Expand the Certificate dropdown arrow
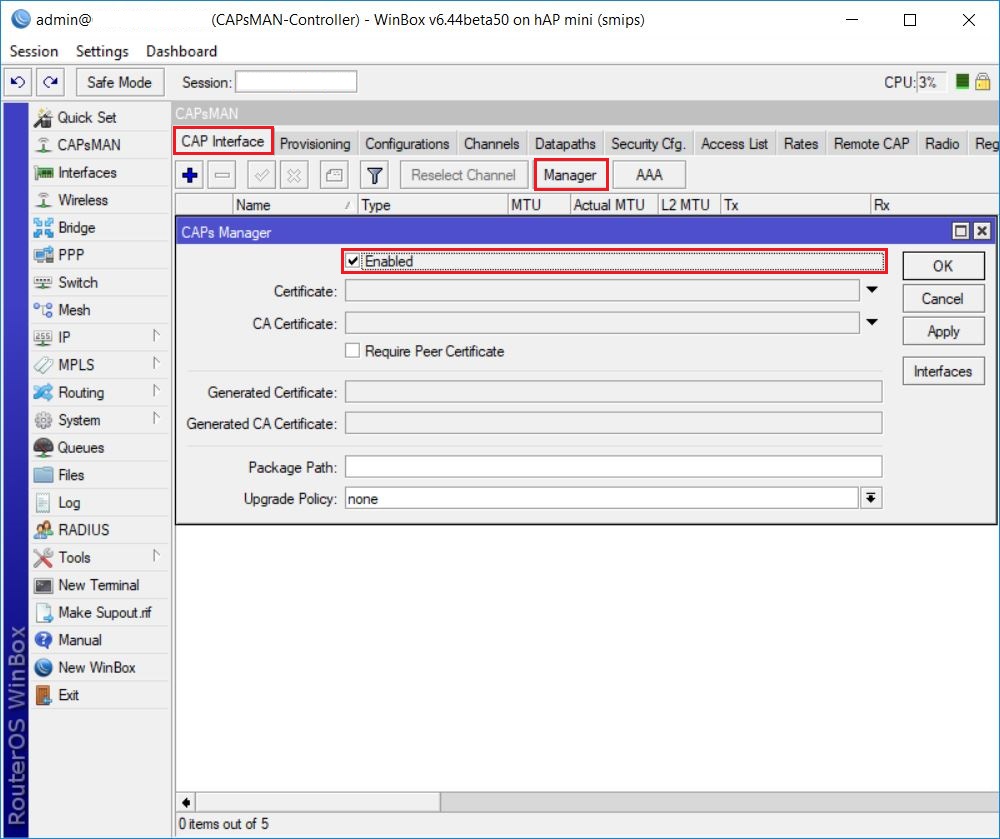This screenshot has width=1000, height=839. pyautogui.click(x=872, y=290)
